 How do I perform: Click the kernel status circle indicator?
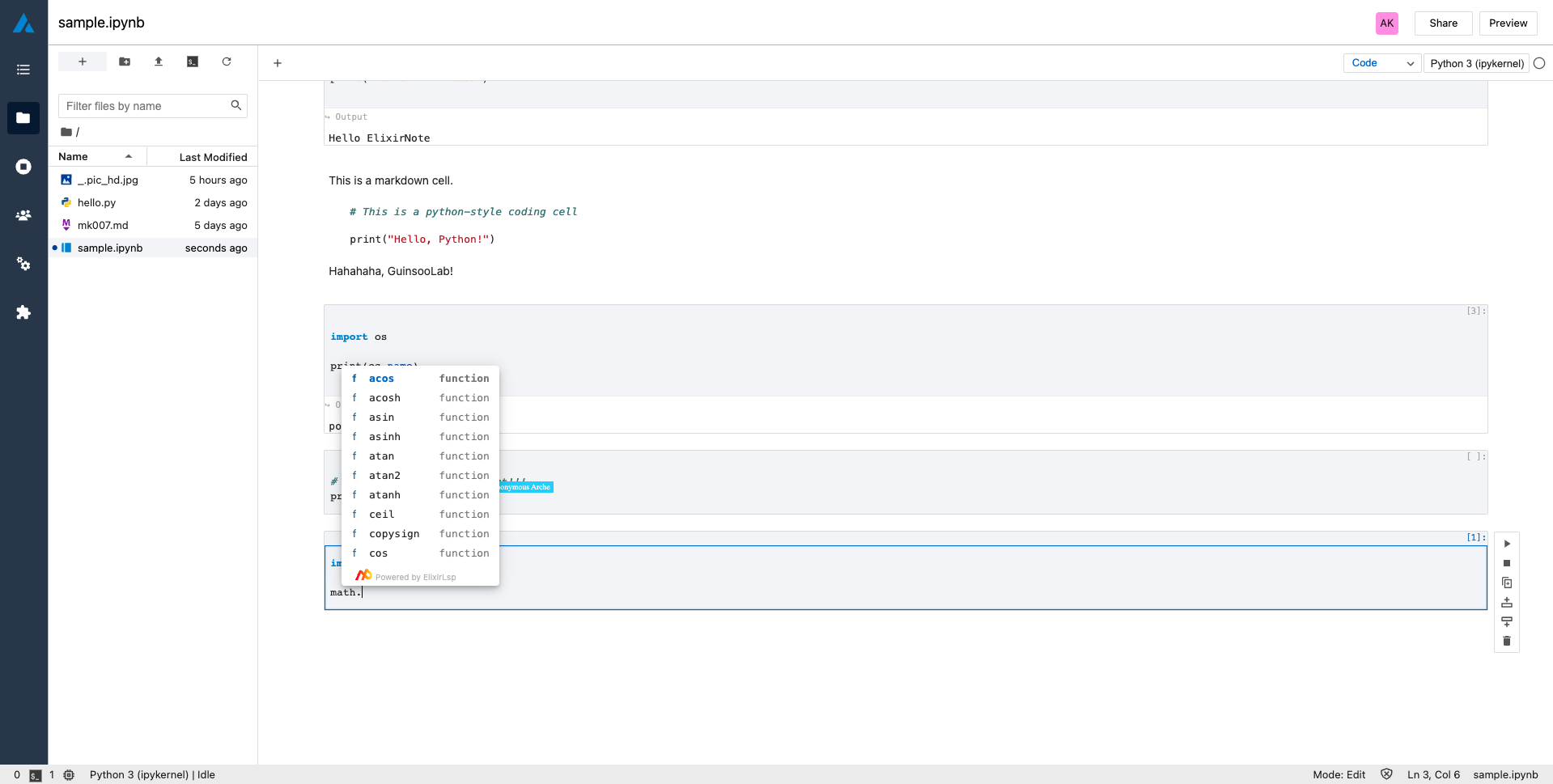point(1539,63)
